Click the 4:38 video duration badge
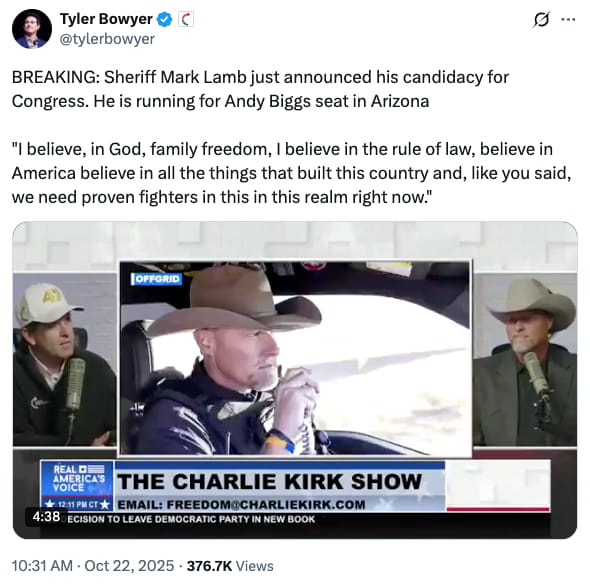Screen dimensions: 590x586 pyautogui.click(x=46, y=516)
